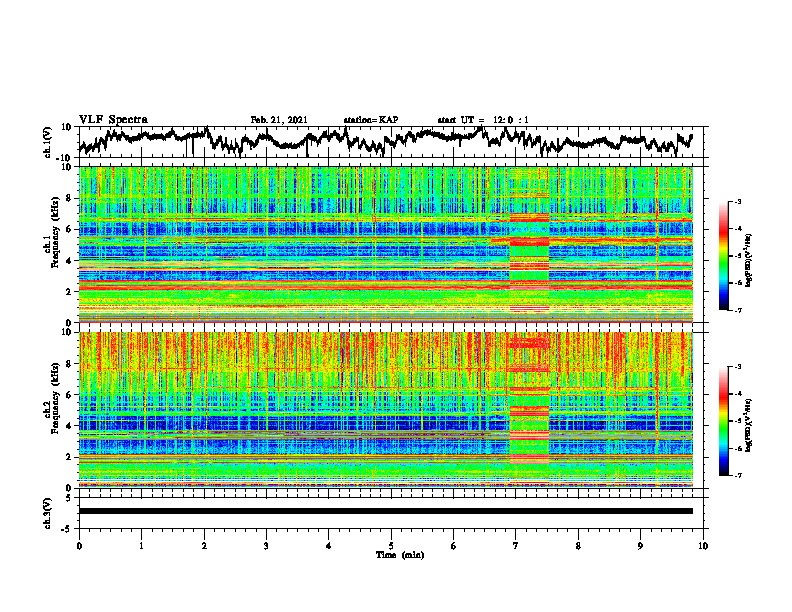Click time axis tick label '7'

point(516,546)
